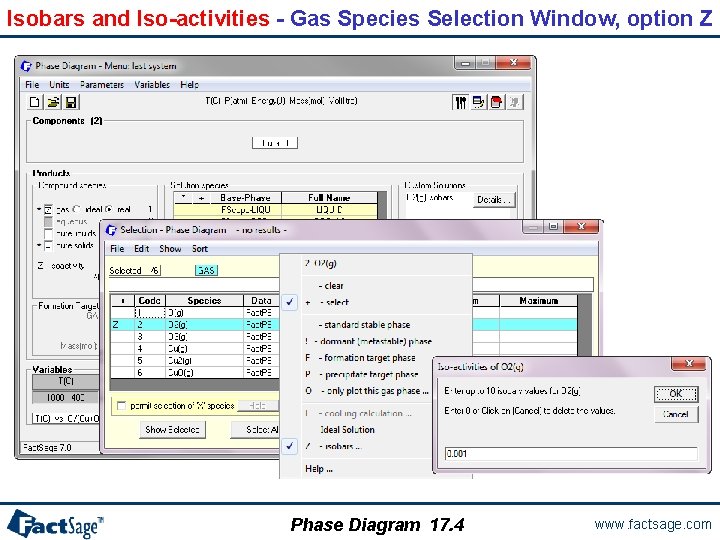Select the ideal gas radio button
This screenshot has height=540, width=720.
pos(76,209)
